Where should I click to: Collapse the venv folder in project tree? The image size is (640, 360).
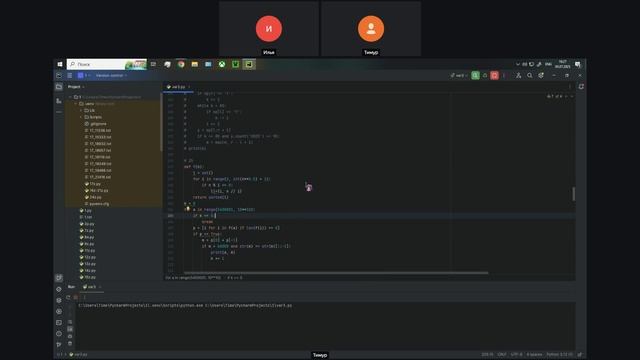point(76,104)
